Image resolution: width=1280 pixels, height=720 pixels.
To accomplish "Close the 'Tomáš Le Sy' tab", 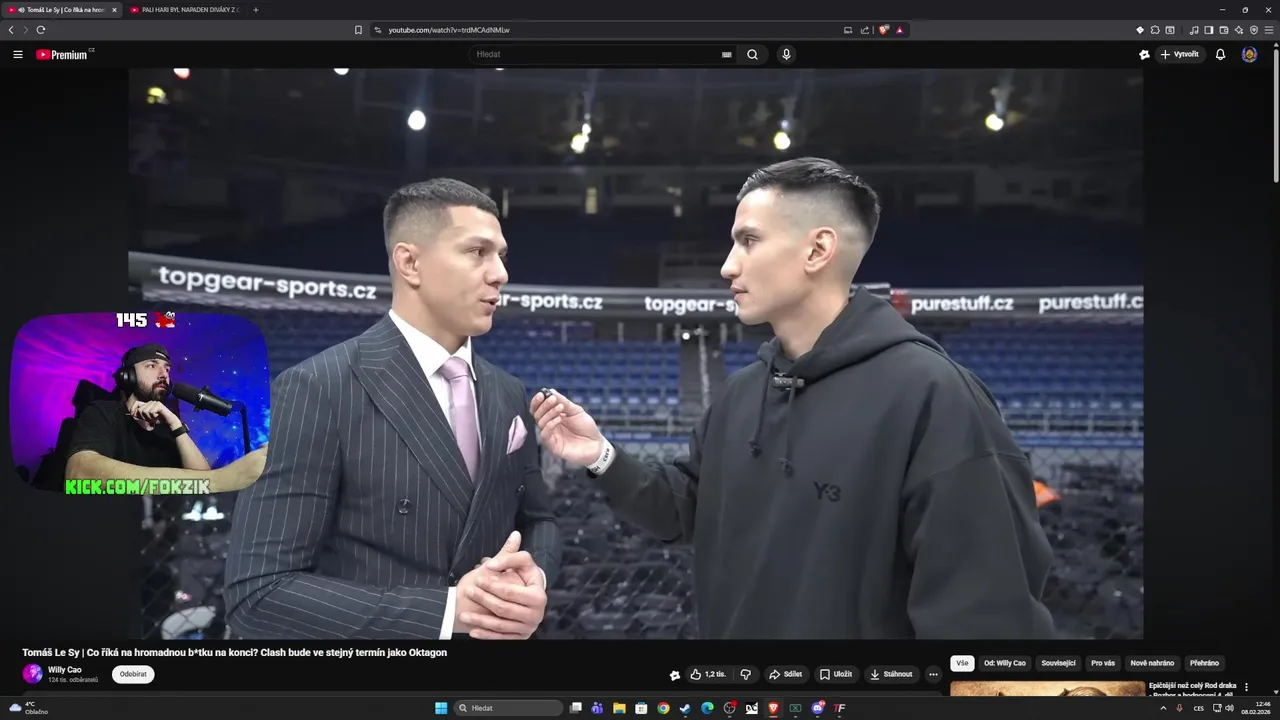I will pyautogui.click(x=114, y=10).
